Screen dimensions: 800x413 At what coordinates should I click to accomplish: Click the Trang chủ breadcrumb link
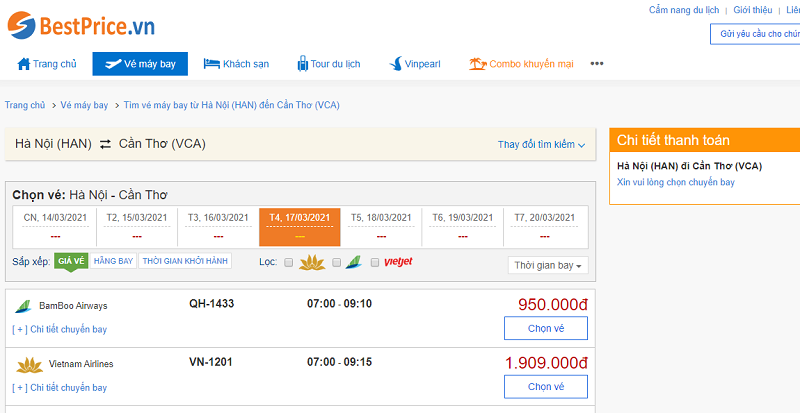click(25, 105)
